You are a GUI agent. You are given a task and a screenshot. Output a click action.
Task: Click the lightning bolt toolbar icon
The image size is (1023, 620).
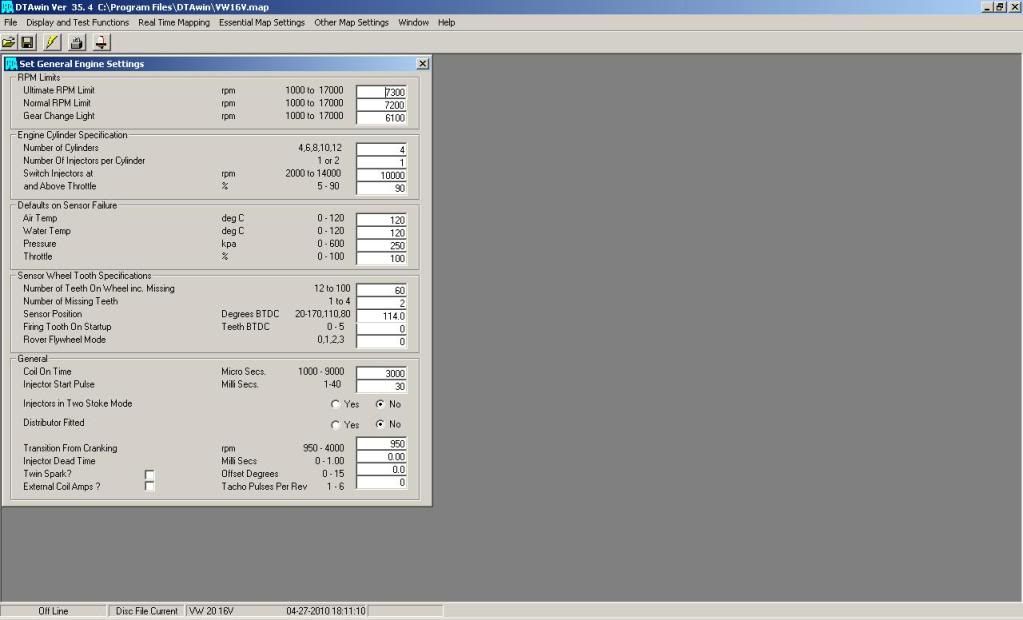pos(52,42)
